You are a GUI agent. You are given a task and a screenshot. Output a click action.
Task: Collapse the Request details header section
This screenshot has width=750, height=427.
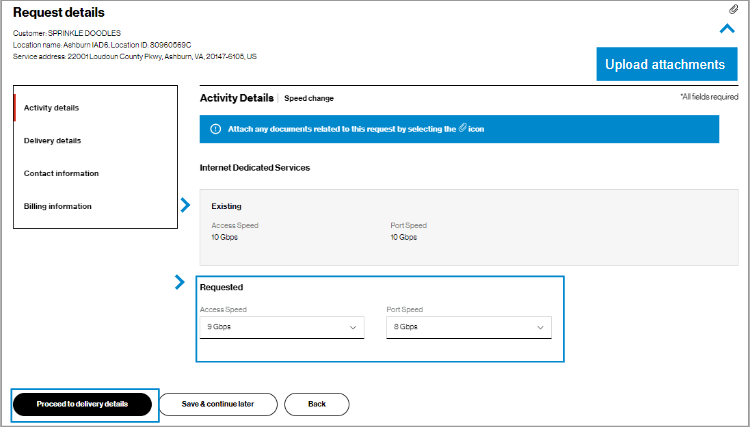[728, 29]
